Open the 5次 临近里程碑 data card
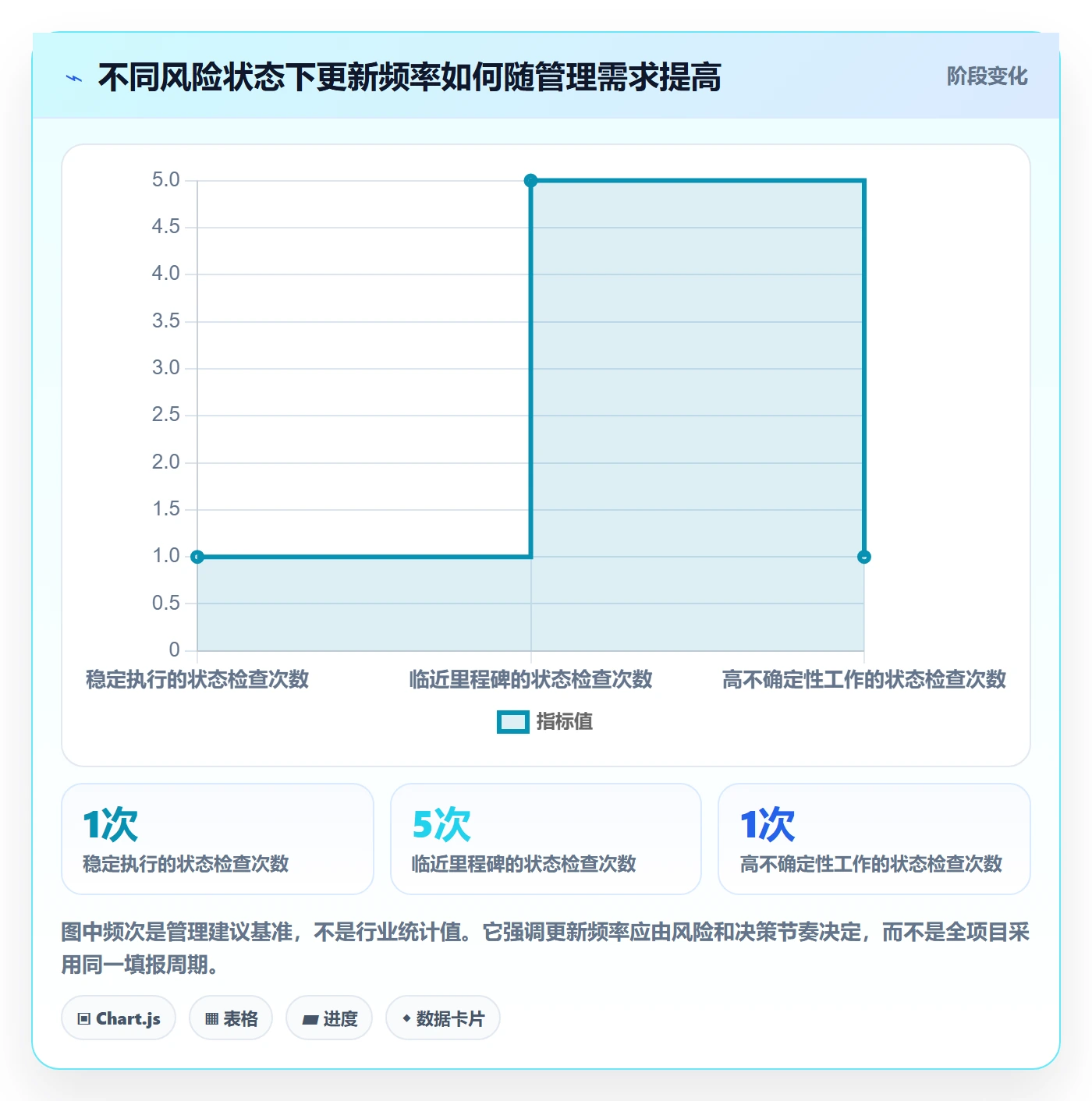 (546, 839)
